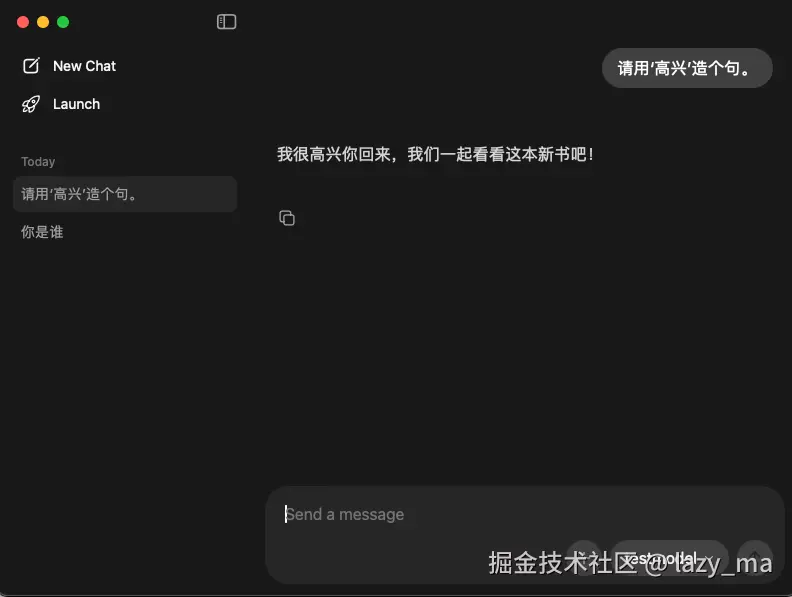Click the Today section header
This screenshot has height=597, width=792.
[x=38, y=162]
